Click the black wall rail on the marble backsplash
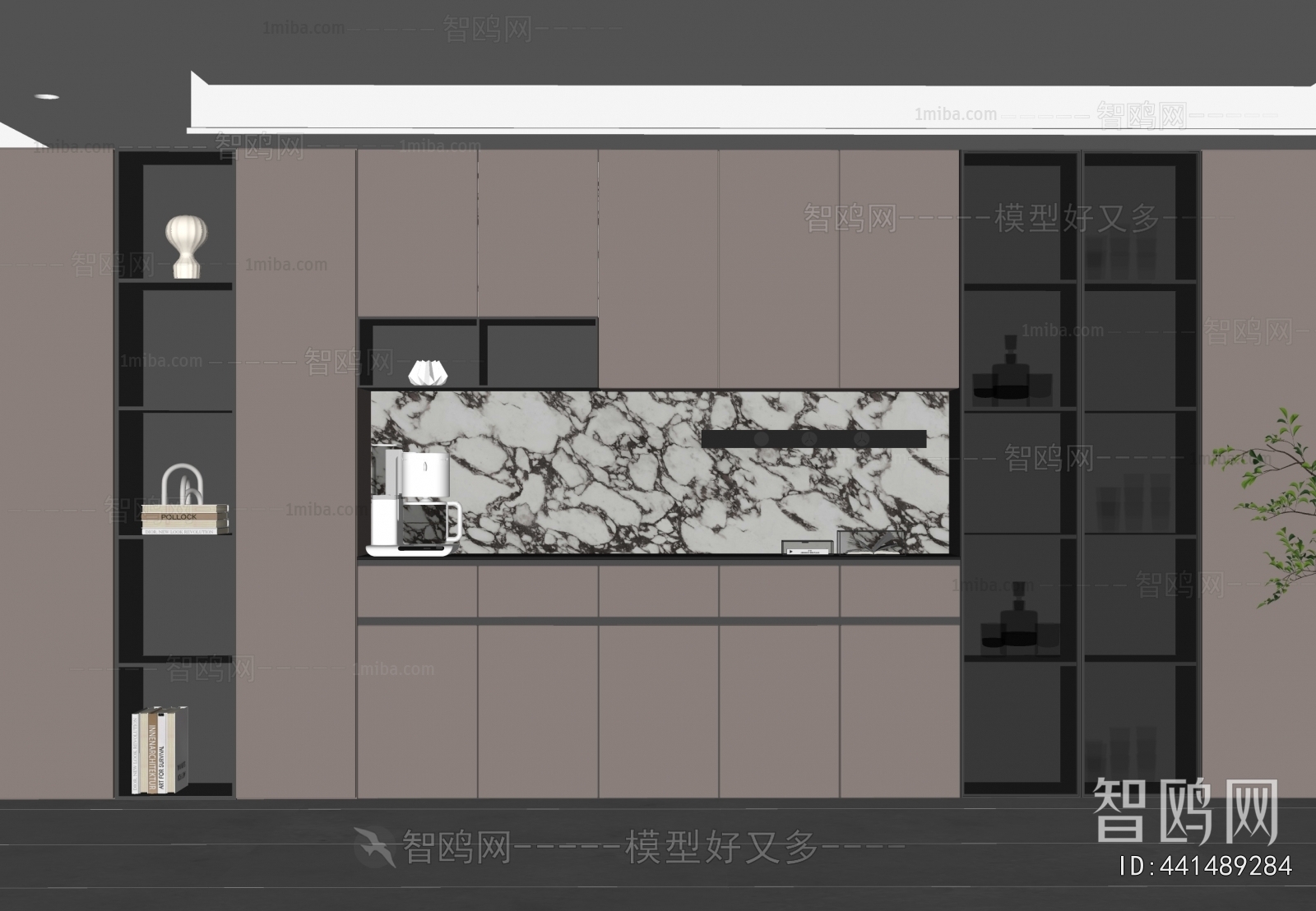The width and height of the screenshot is (1316, 911). pos(814,439)
